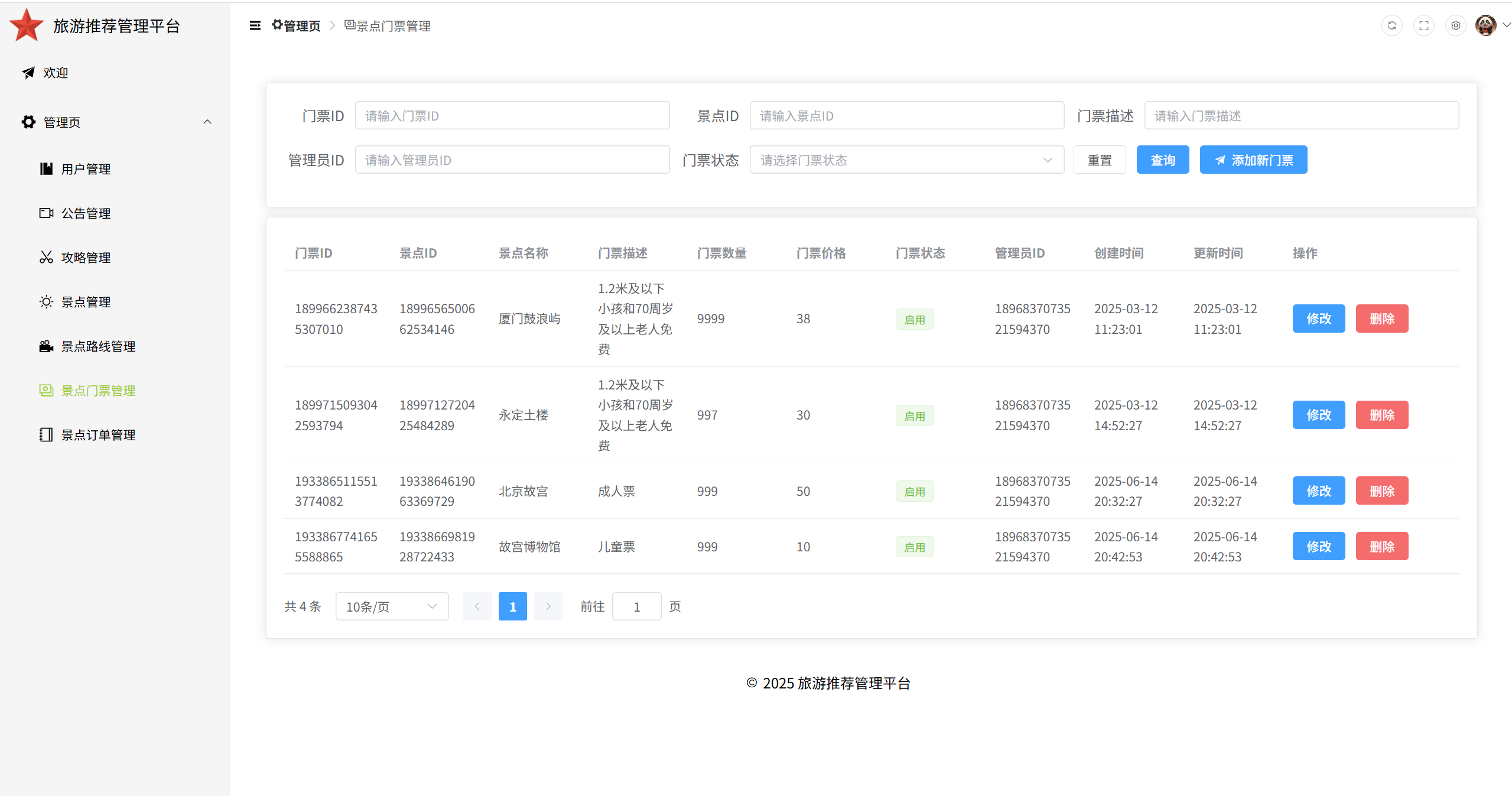Click the hamburger menu collapse icon
Viewport: 1512px width, 796px height.
click(255, 25)
